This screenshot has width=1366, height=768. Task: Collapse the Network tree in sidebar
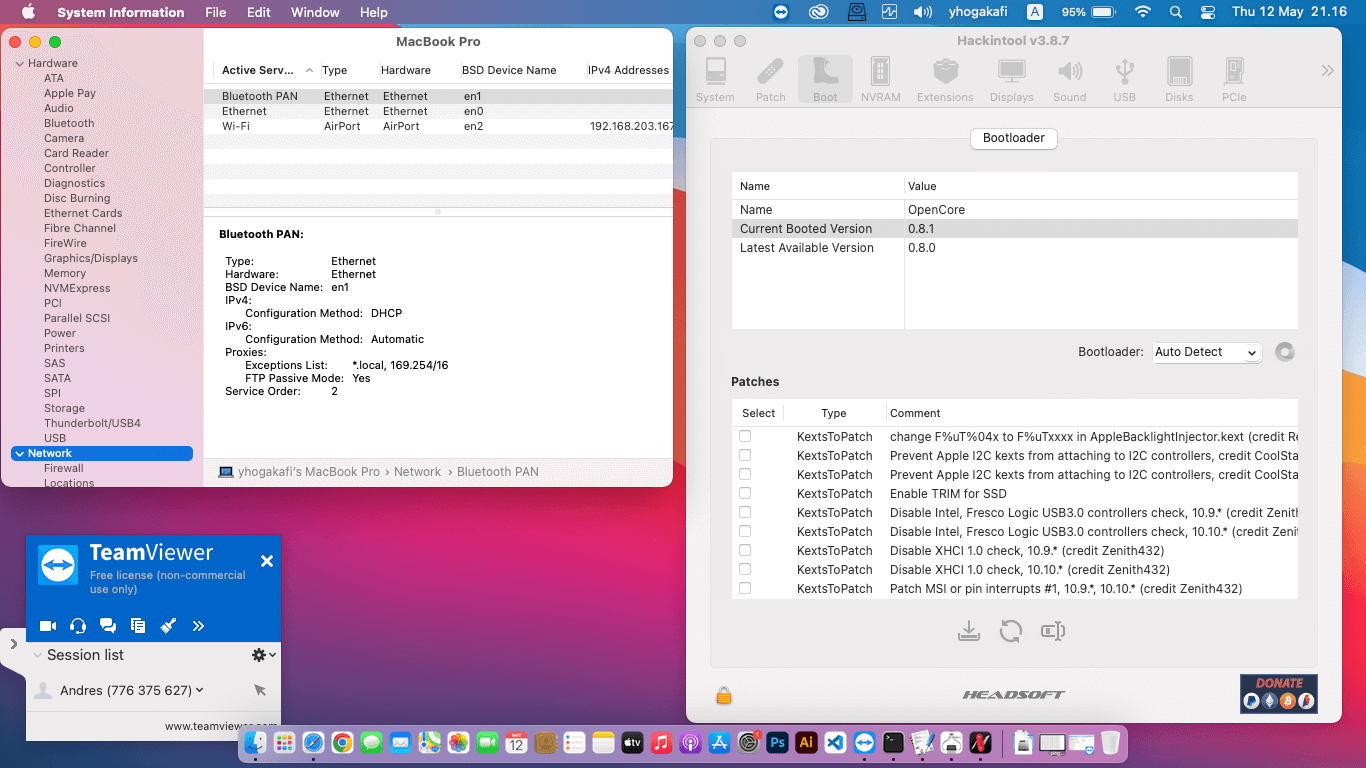tap(20, 454)
